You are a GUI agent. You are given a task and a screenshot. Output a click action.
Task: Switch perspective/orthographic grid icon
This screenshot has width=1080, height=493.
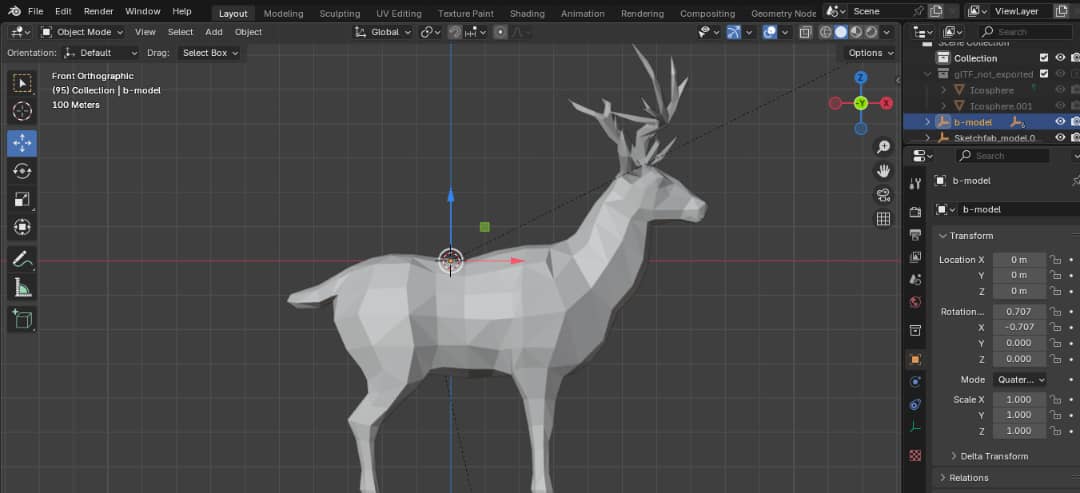[x=883, y=219]
